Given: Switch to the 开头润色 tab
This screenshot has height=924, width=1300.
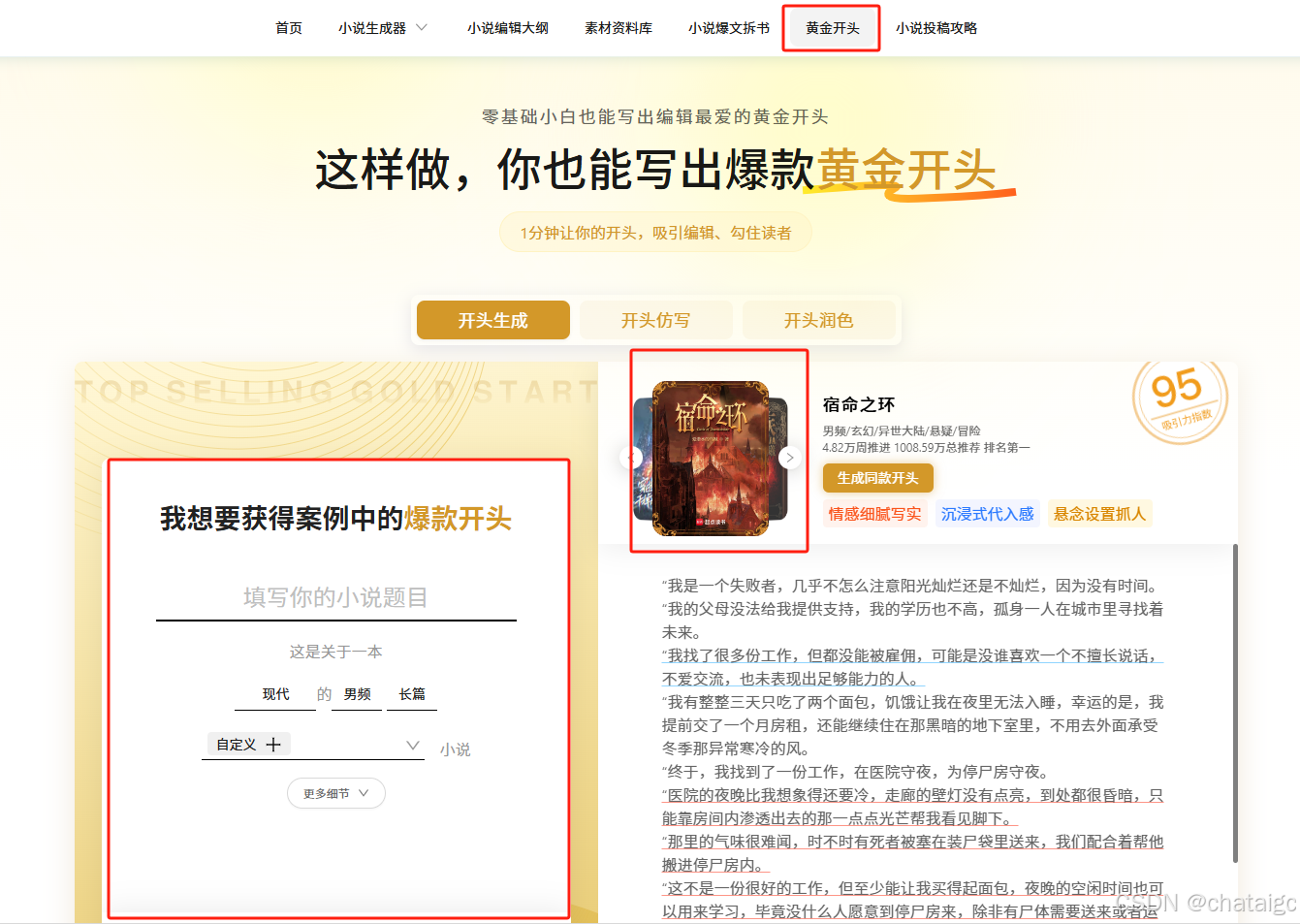Looking at the screenshot, I should 819,320.
